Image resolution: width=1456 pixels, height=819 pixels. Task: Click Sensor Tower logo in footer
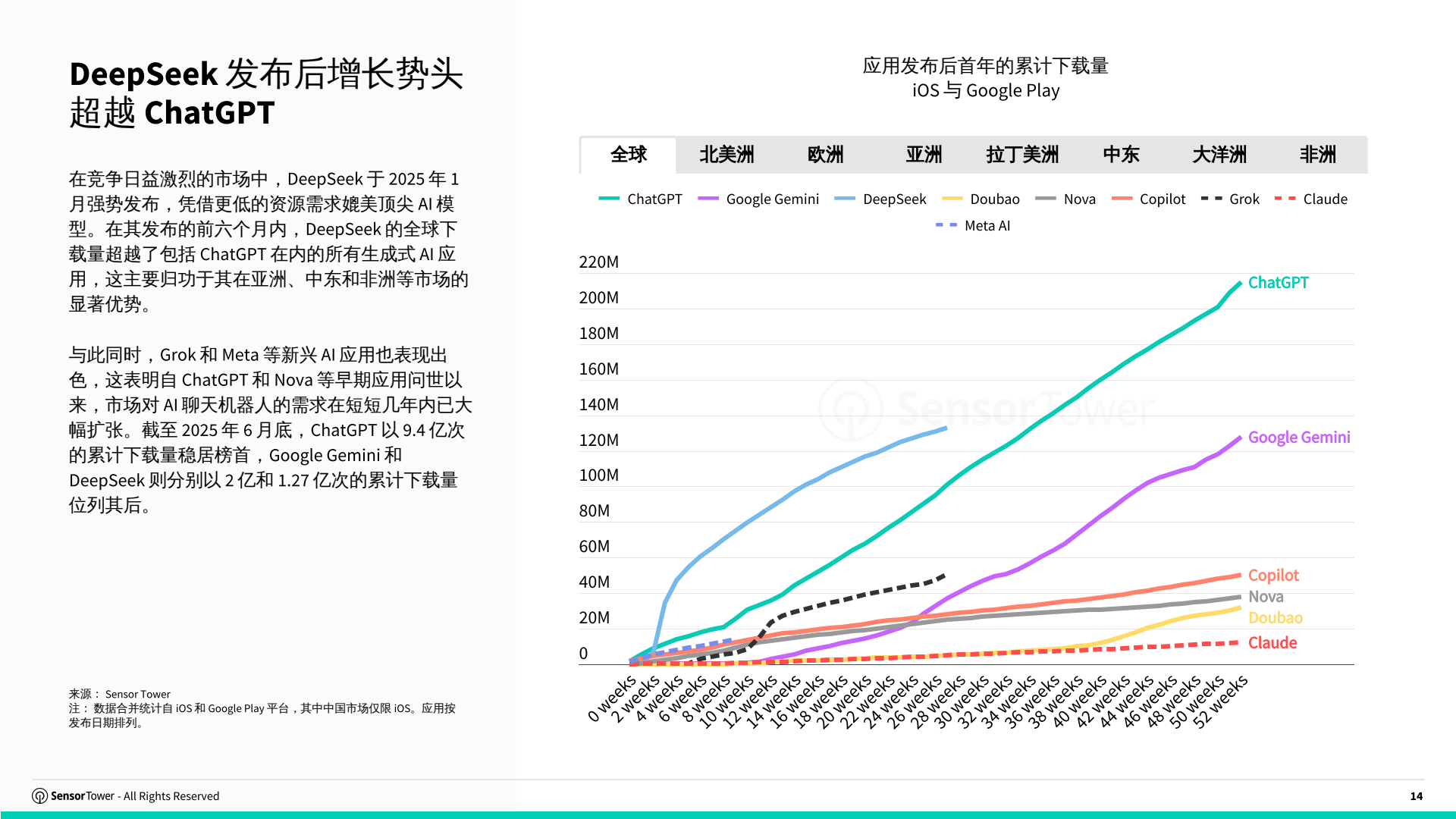[x=40, y=795]
